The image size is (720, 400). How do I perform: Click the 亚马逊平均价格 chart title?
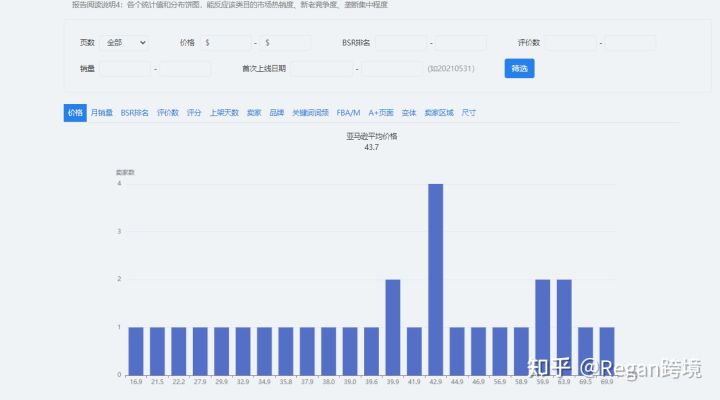click(x=371, y=136)
